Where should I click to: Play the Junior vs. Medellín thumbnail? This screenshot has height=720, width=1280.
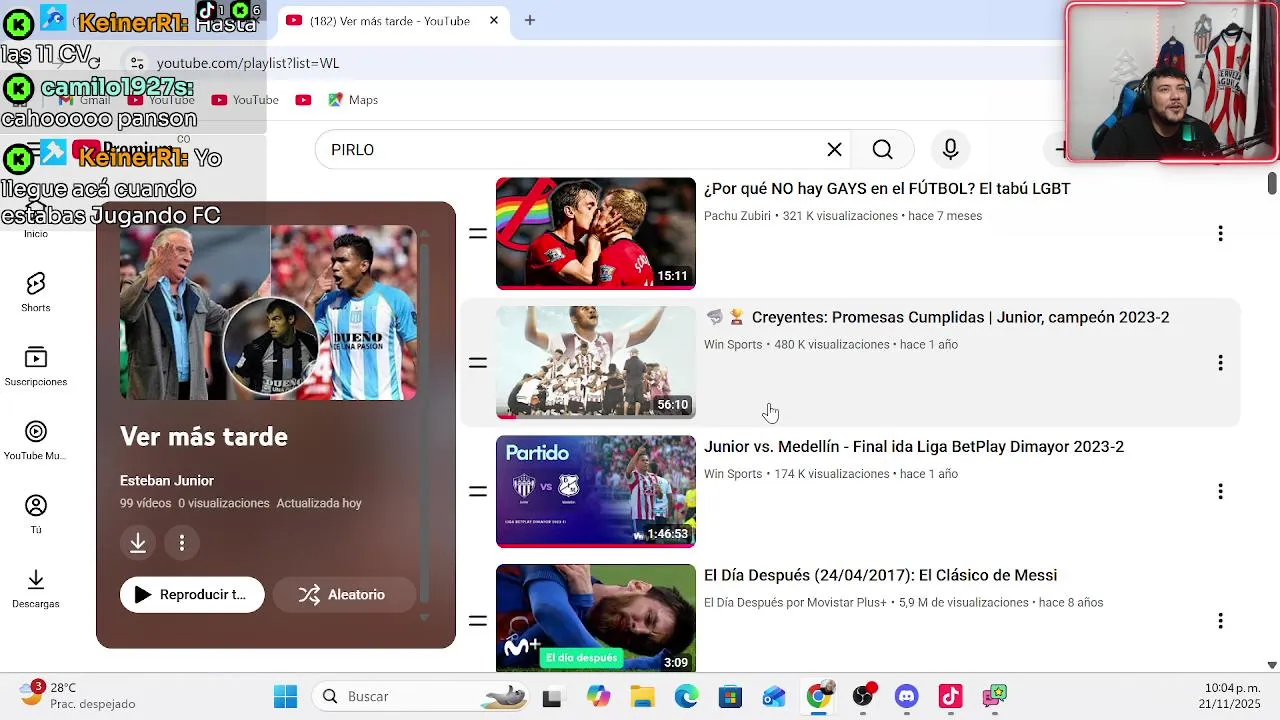(x=596, y=492)
